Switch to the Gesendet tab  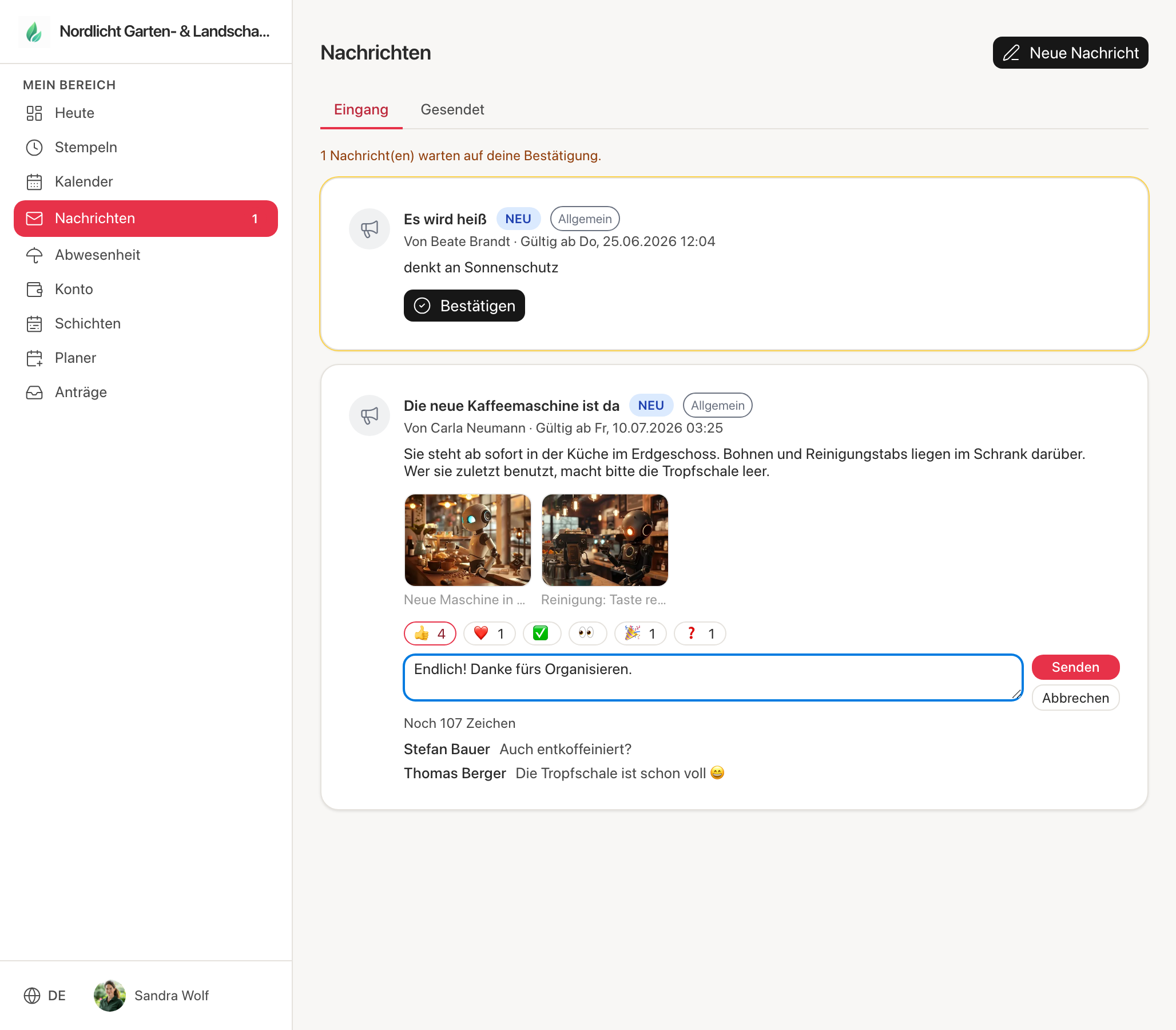pyautogui.click(x=452, y=109)
